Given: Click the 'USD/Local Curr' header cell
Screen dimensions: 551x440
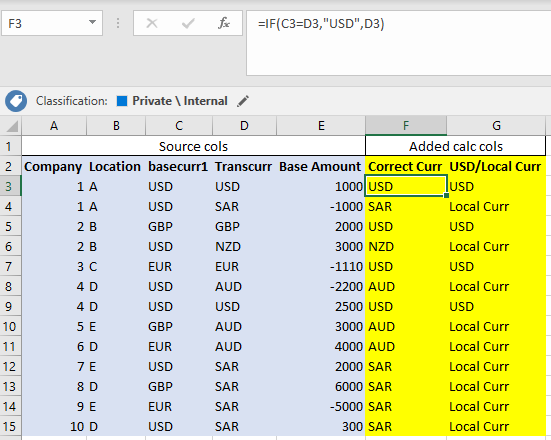Looking at the screenshot, I should [x=496, y=166].
